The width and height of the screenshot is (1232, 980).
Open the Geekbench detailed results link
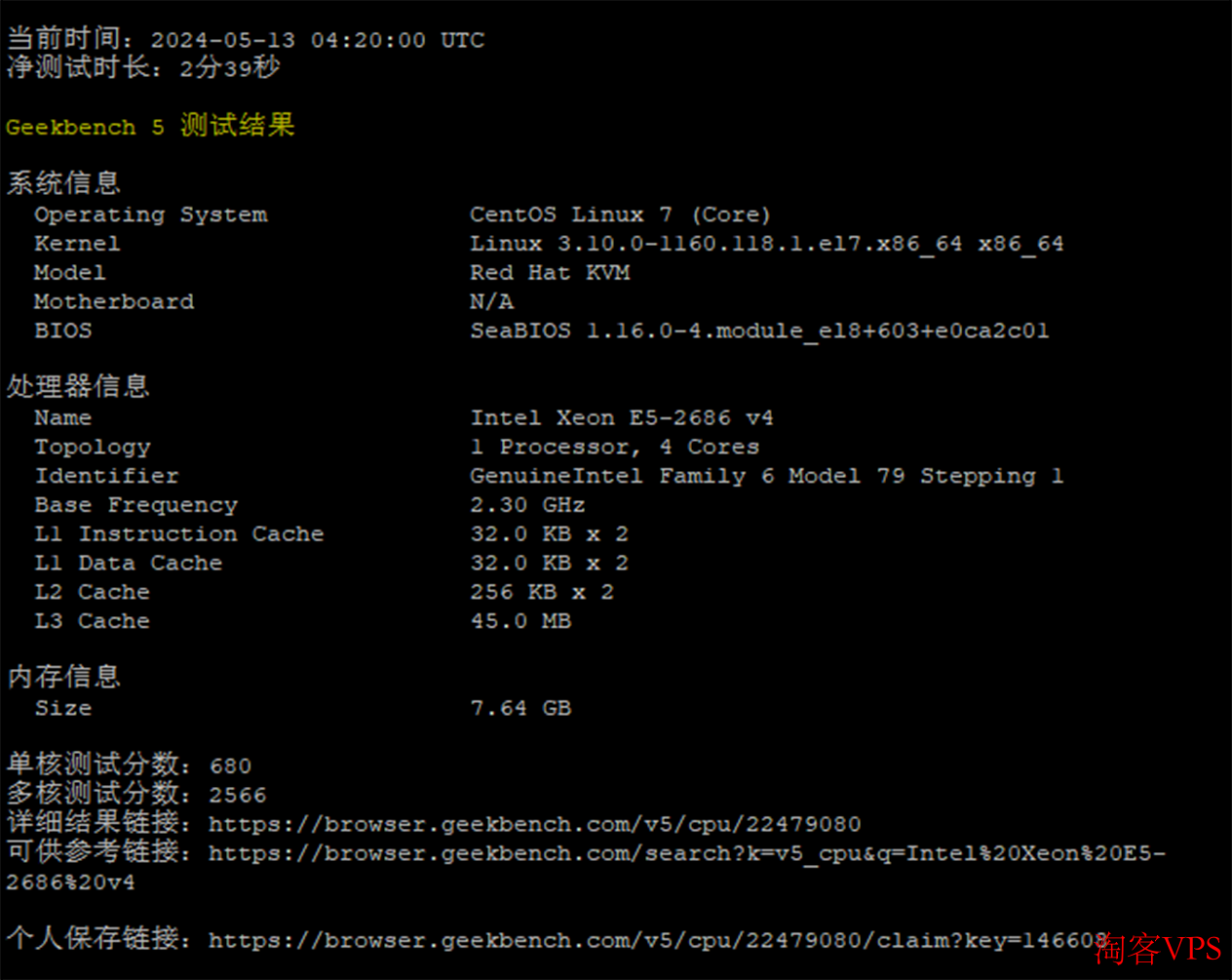pyautogui.click(x=534, y=824)
